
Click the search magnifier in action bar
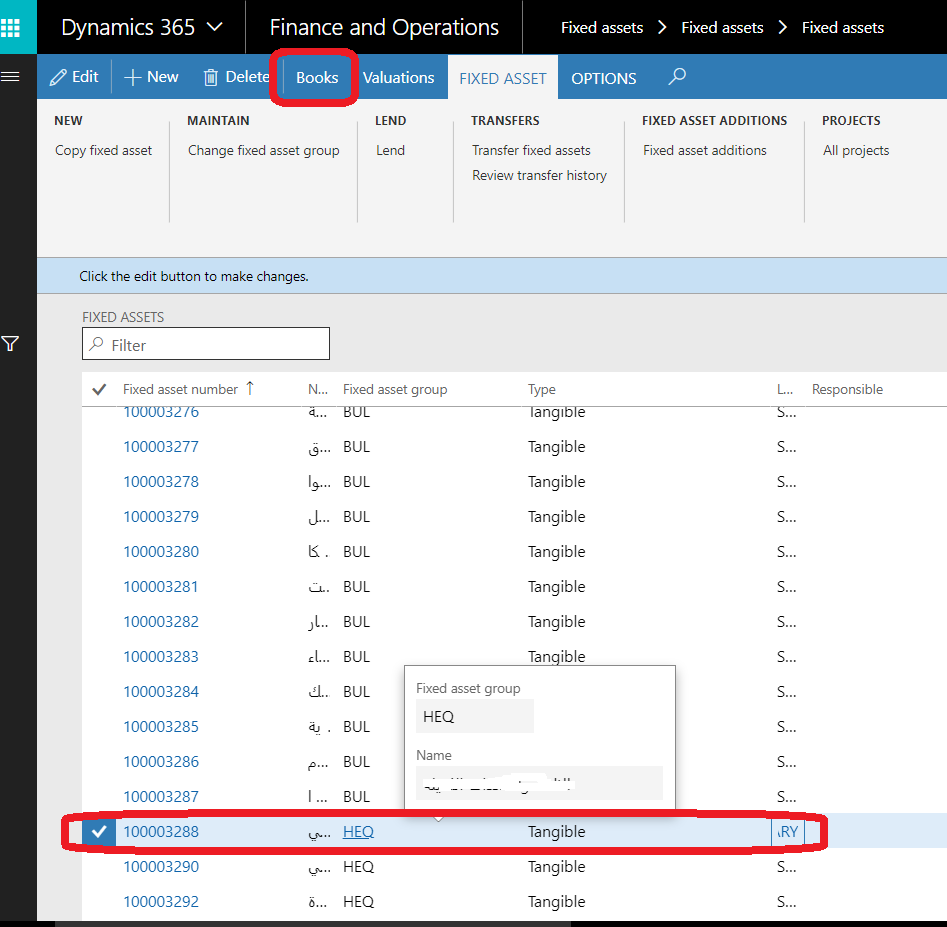point(677,77)
